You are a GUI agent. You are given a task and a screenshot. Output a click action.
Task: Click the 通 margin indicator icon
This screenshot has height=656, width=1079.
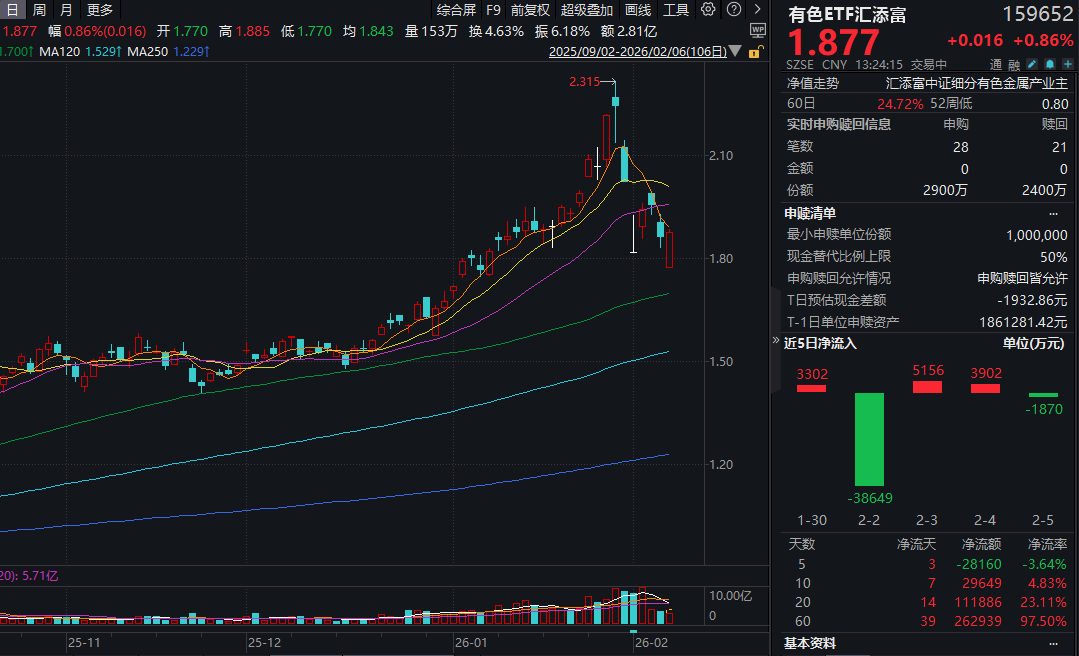pyautogui.click(x=995, y=64)
